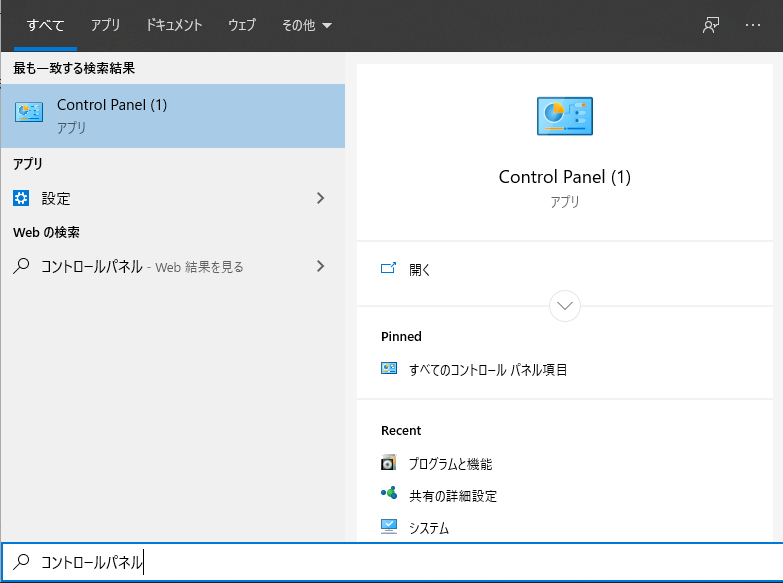Open pinned すべてのコントロール パネル項目
This screenshot has height=583, width=783.
487,370
